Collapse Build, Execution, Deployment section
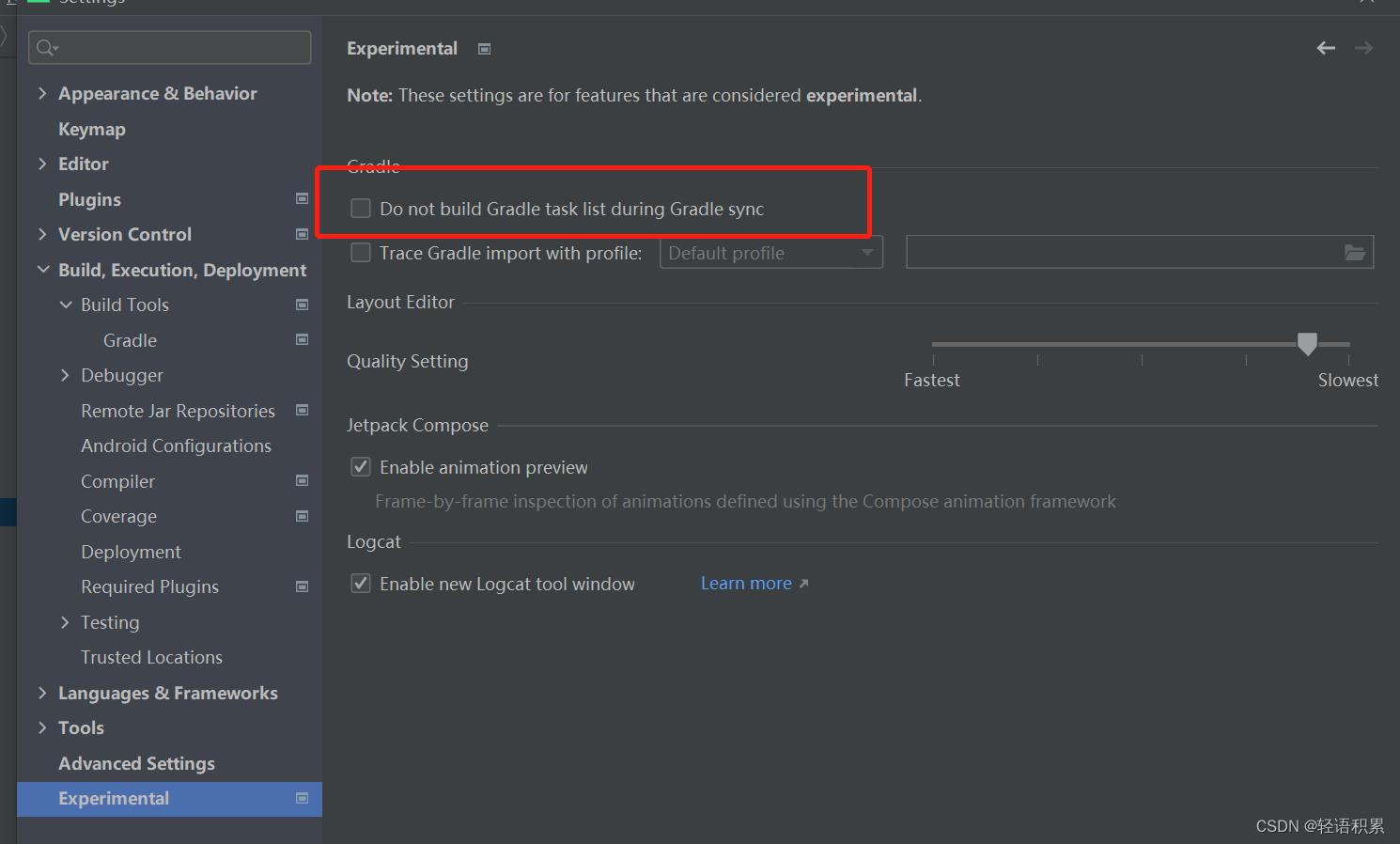The height and width of the screenshot is (844, 1400). click(x=42, y=270)
